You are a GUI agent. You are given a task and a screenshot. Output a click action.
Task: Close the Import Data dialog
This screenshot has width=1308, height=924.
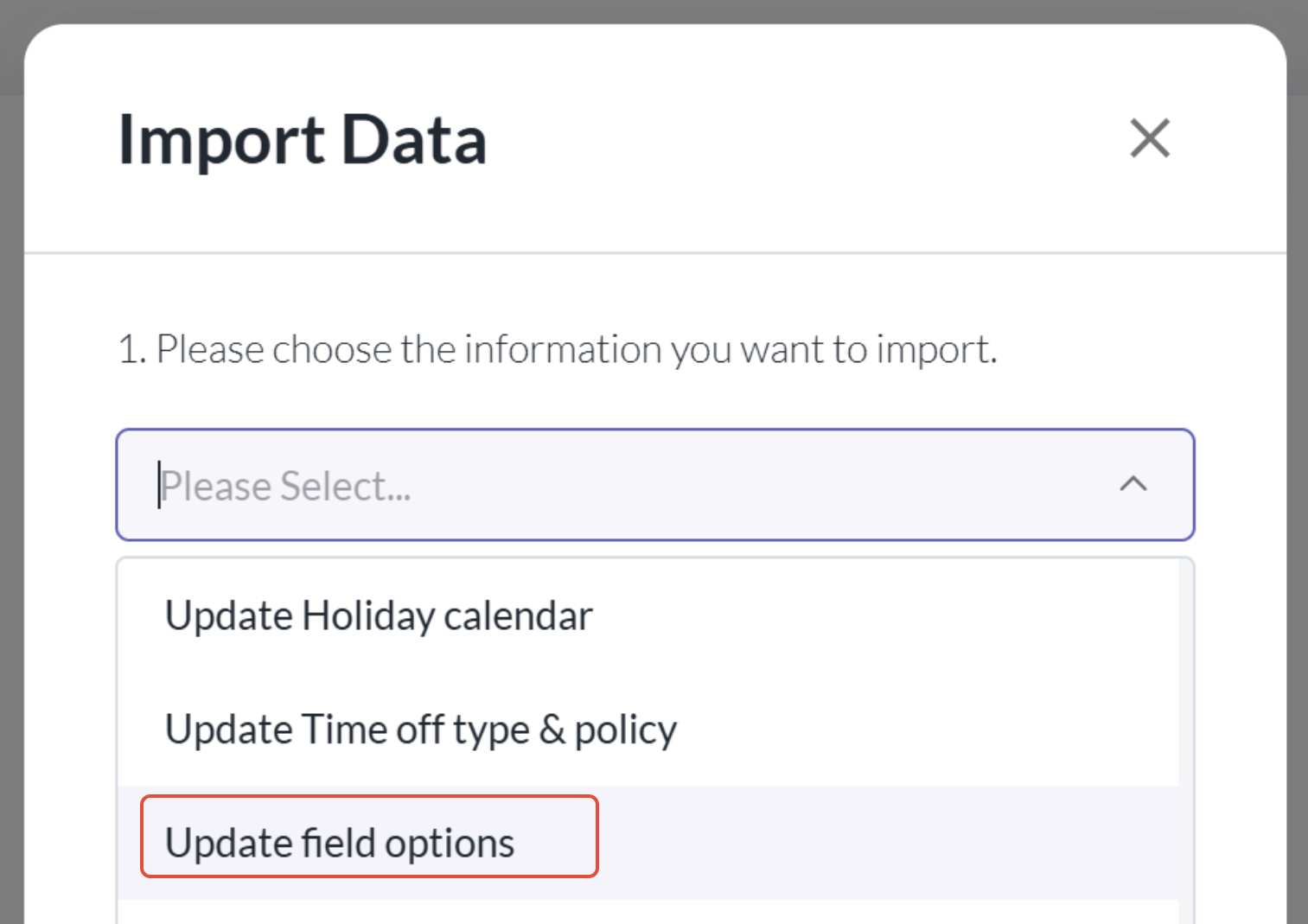(x=1149, y=138)
